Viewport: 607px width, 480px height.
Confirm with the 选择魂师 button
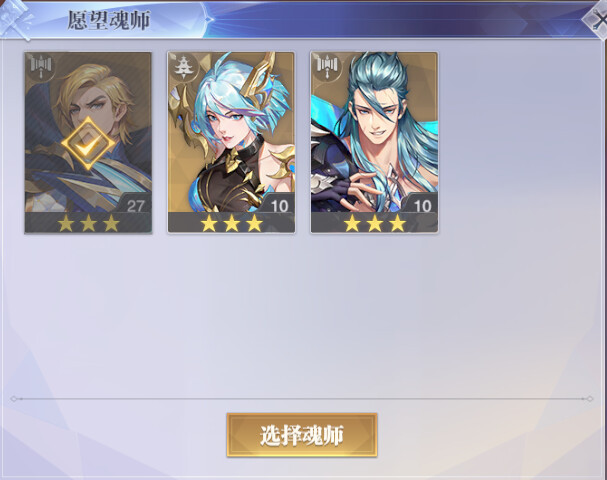point(302,435)
